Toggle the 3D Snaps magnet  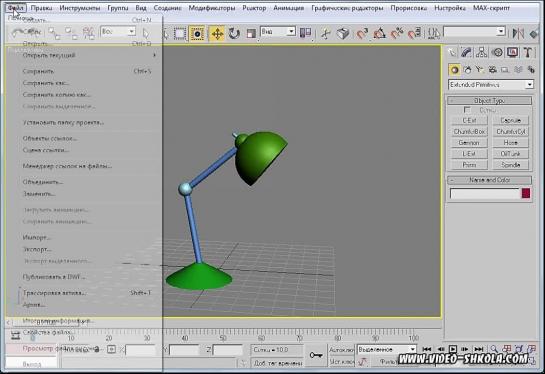click(362, 34)
